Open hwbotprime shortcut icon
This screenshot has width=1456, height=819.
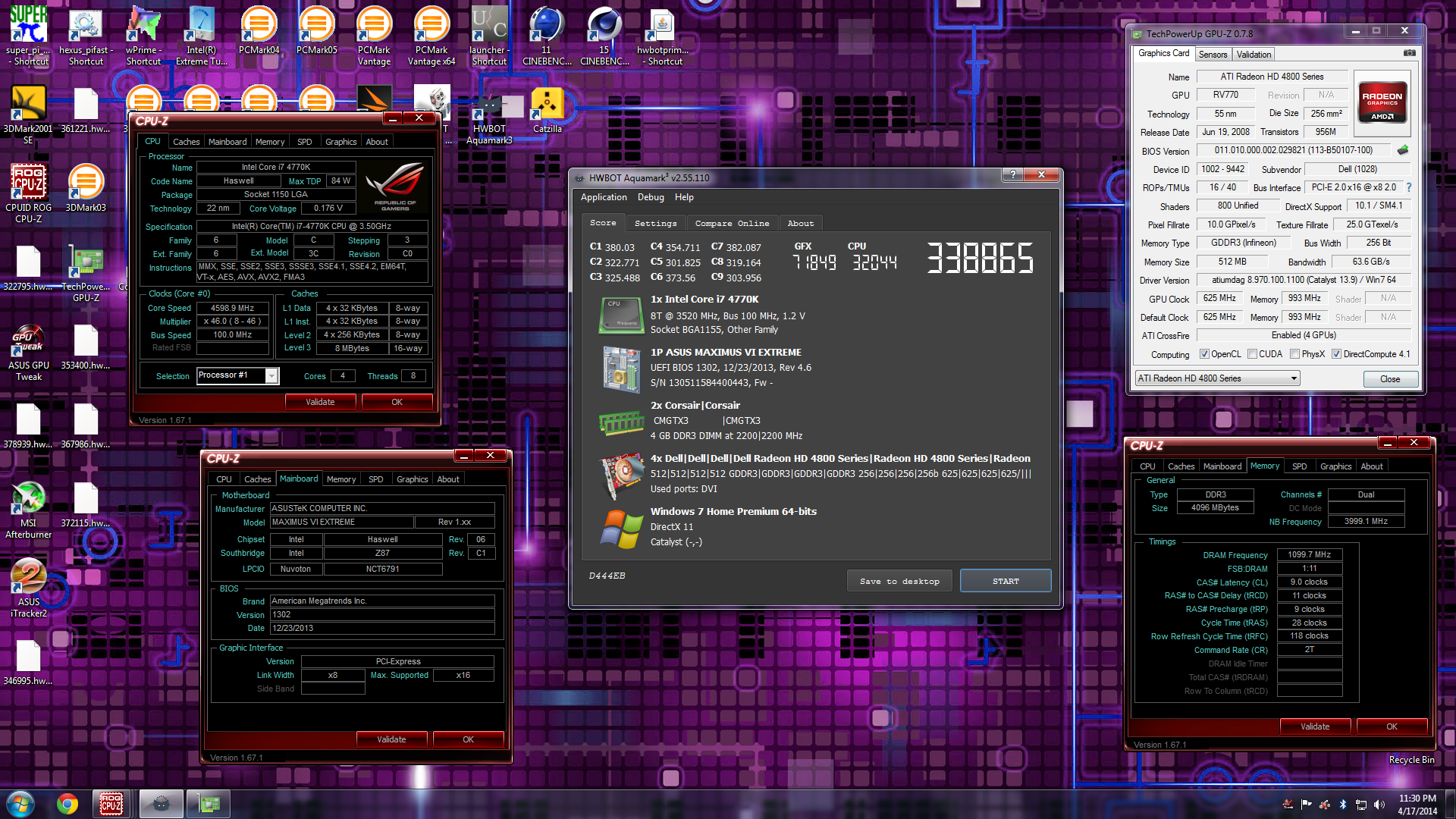click(662, 34)
